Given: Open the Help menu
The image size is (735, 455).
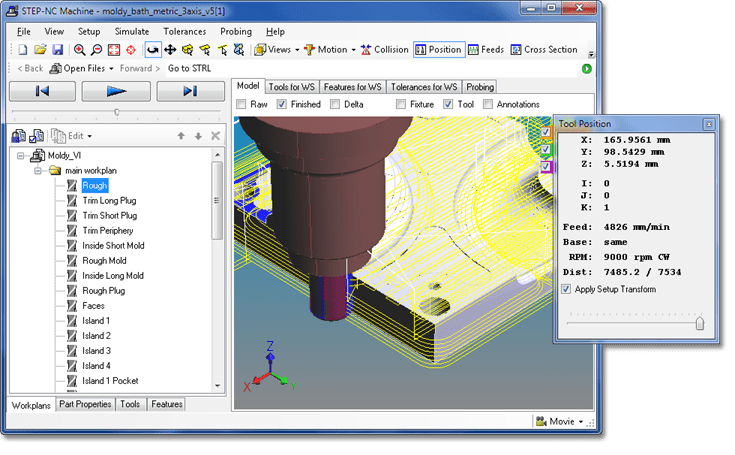Looking at the screenshot, I should pyautogui.click(x=275, y=31).
